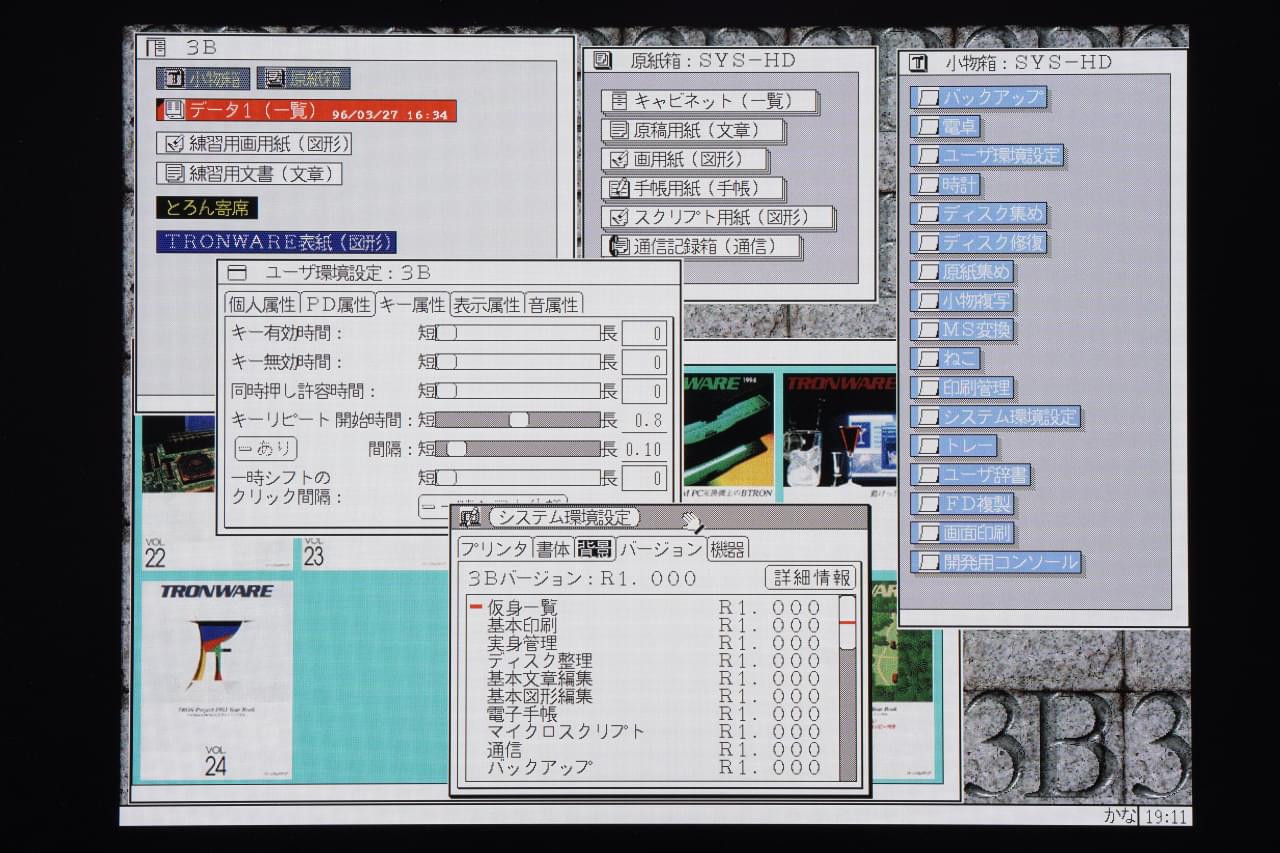Open 練習用画用紙(図形) in the 3B window
Screen dimensions: 1280x853
pos(254,143)
